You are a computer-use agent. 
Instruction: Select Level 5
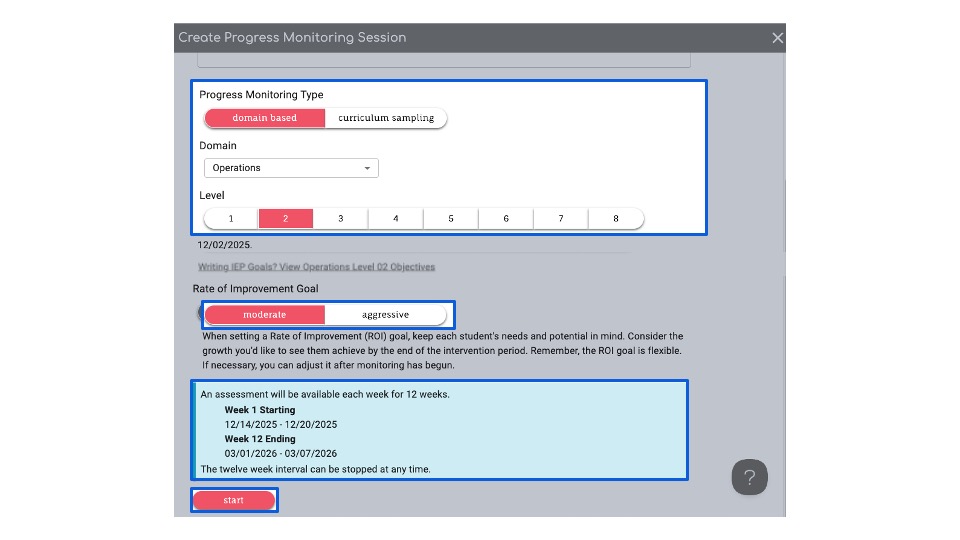(451, 219)
